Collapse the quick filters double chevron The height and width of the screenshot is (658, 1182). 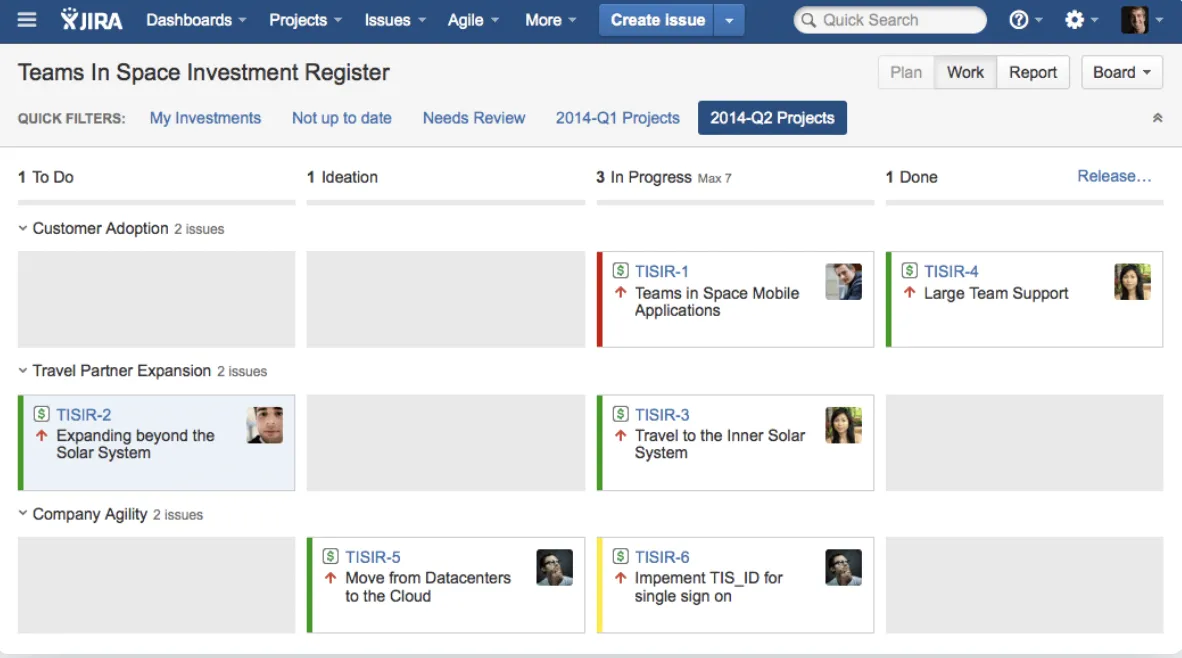[x=1157, y=118]
